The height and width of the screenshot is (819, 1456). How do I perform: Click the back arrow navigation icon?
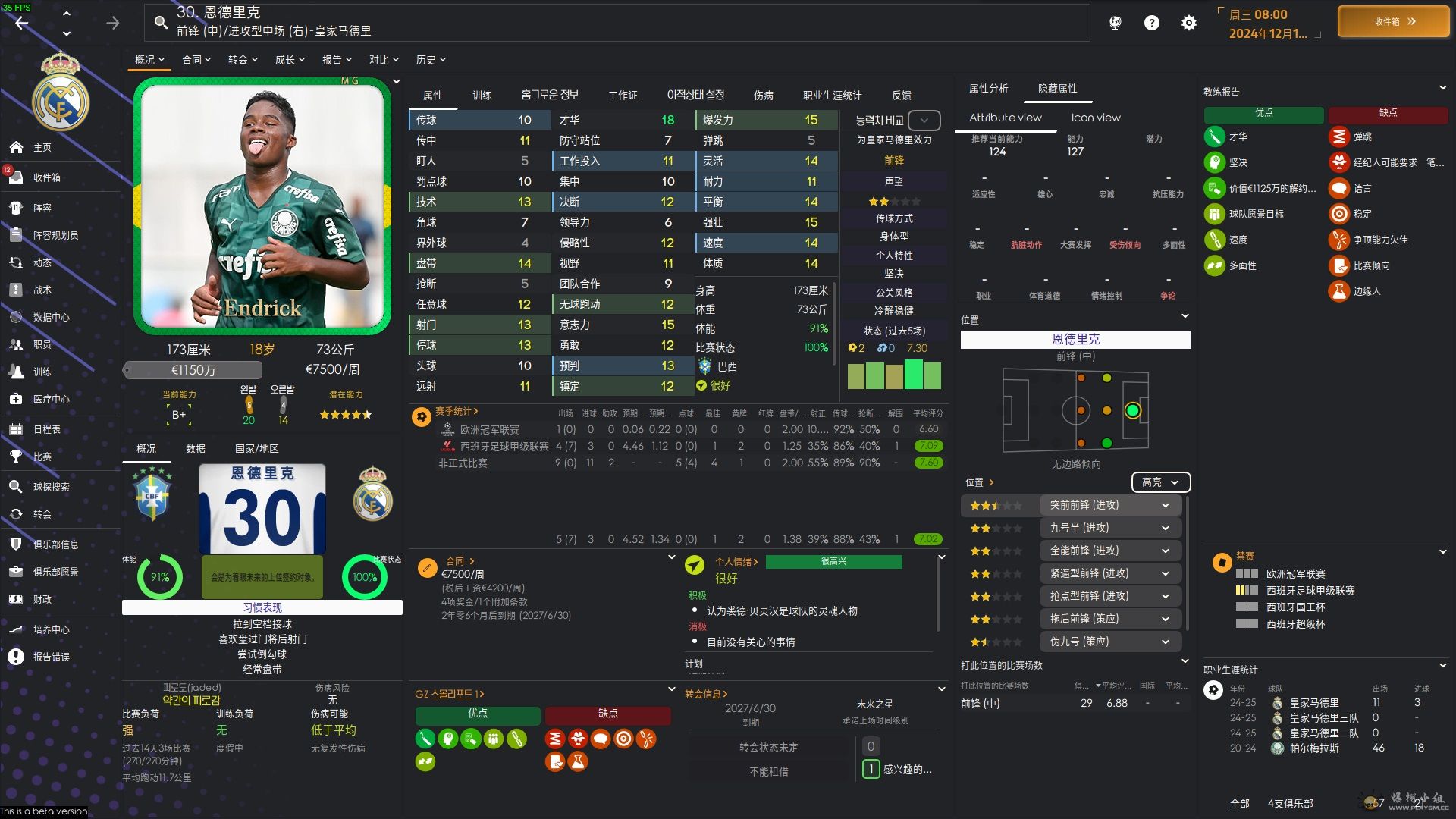point(22,23)
